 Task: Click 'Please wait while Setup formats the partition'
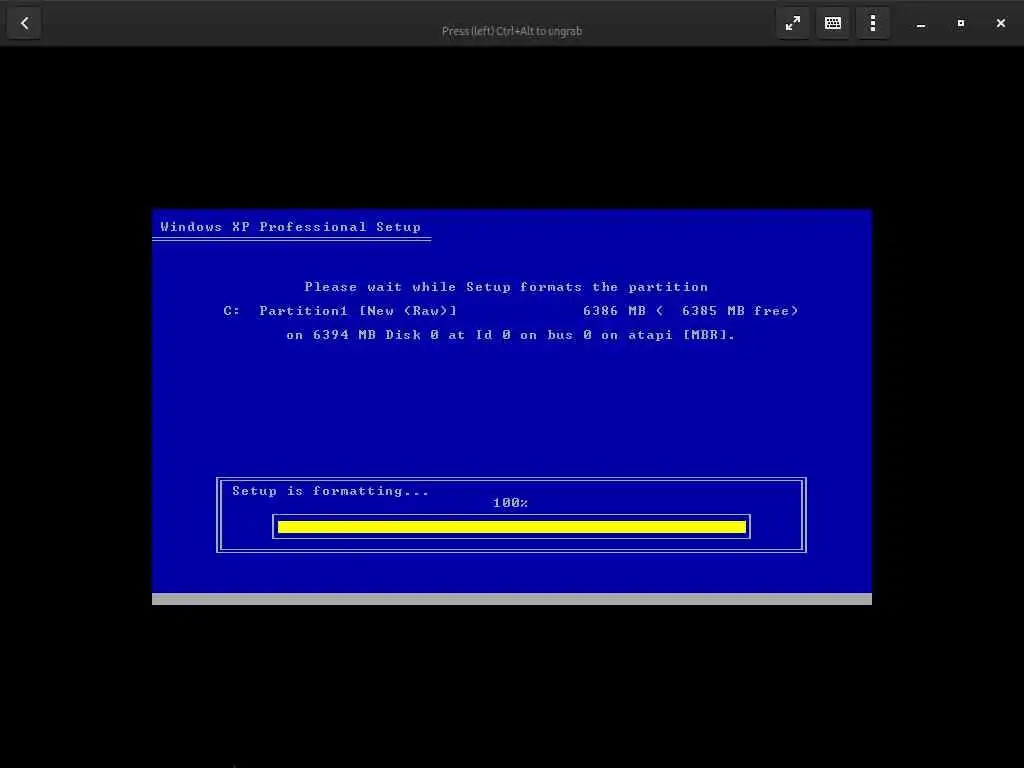(506, 287)
